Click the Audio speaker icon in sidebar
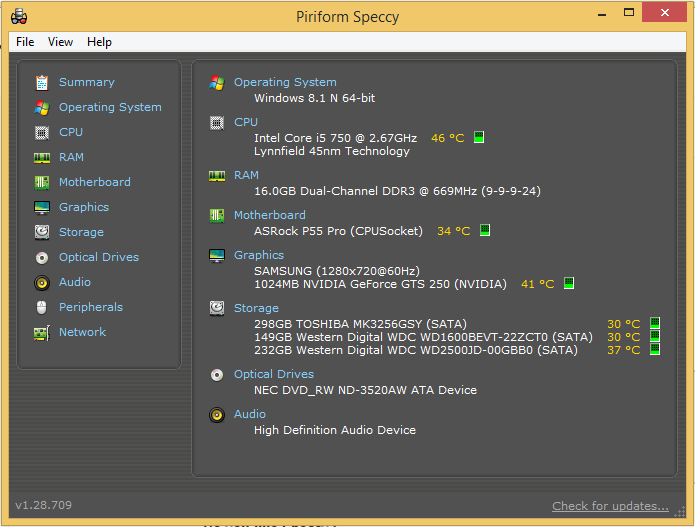 tap(42, 283)
